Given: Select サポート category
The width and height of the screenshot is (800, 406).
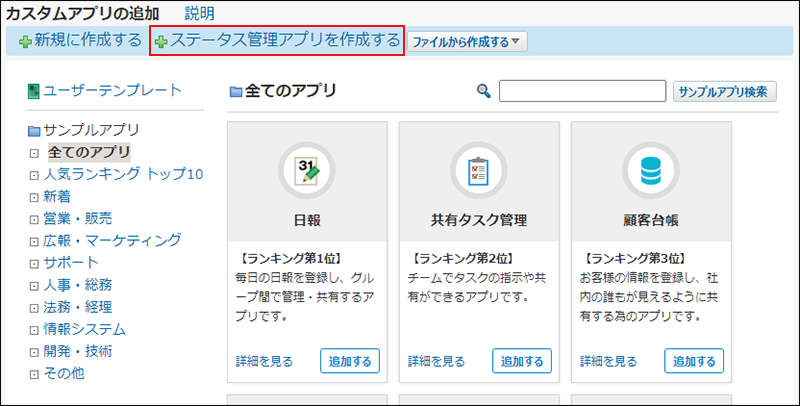Looking at the screenshot, I should 70,262.
